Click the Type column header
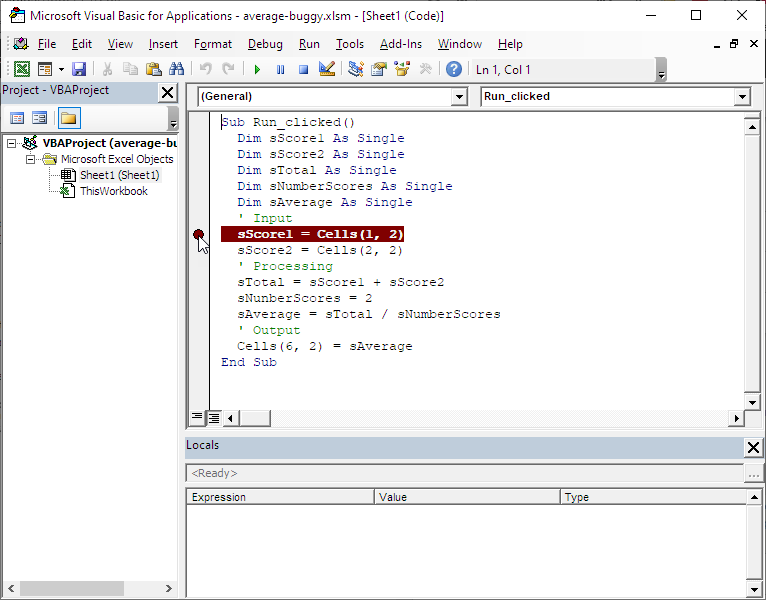The height and width of the screenshot is (600, 766). [x=654, y=497]
